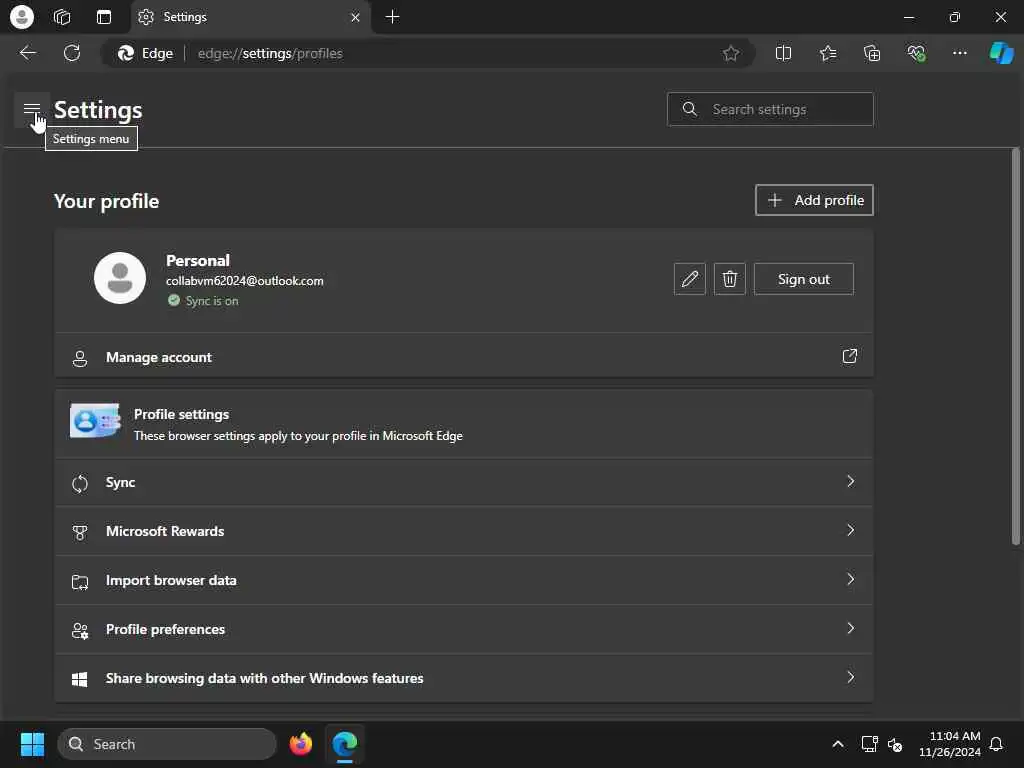Click the Sign out button
The height and width of the screenshot is (768, 1024).
[x=803, y=279]
